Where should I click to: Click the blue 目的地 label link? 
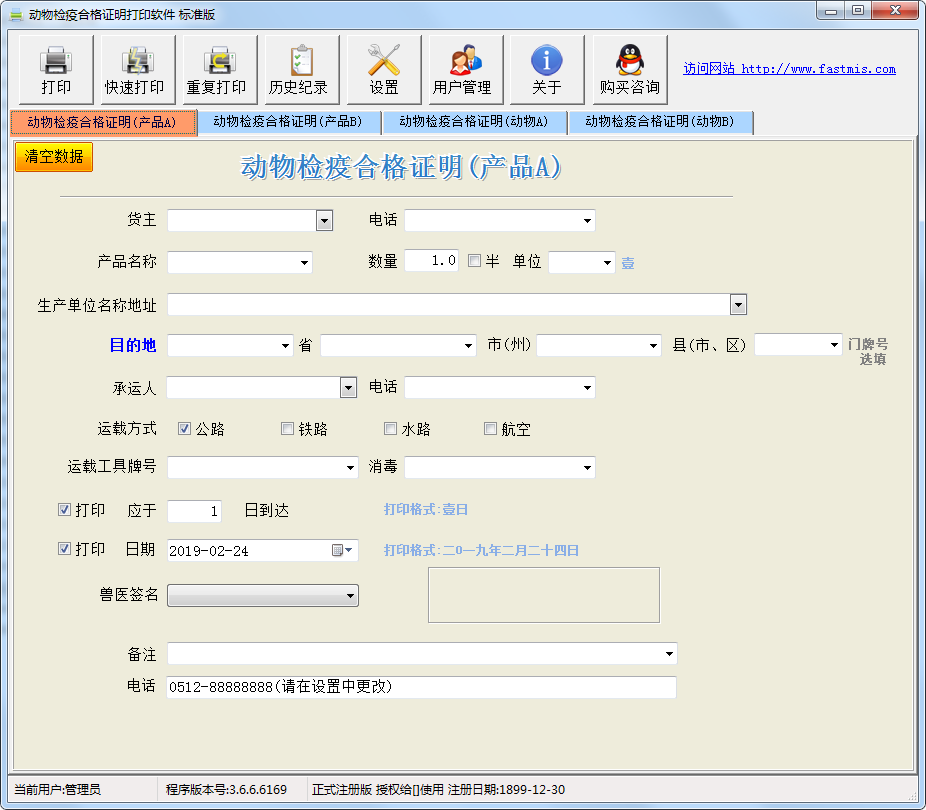[x=133, y=345]
